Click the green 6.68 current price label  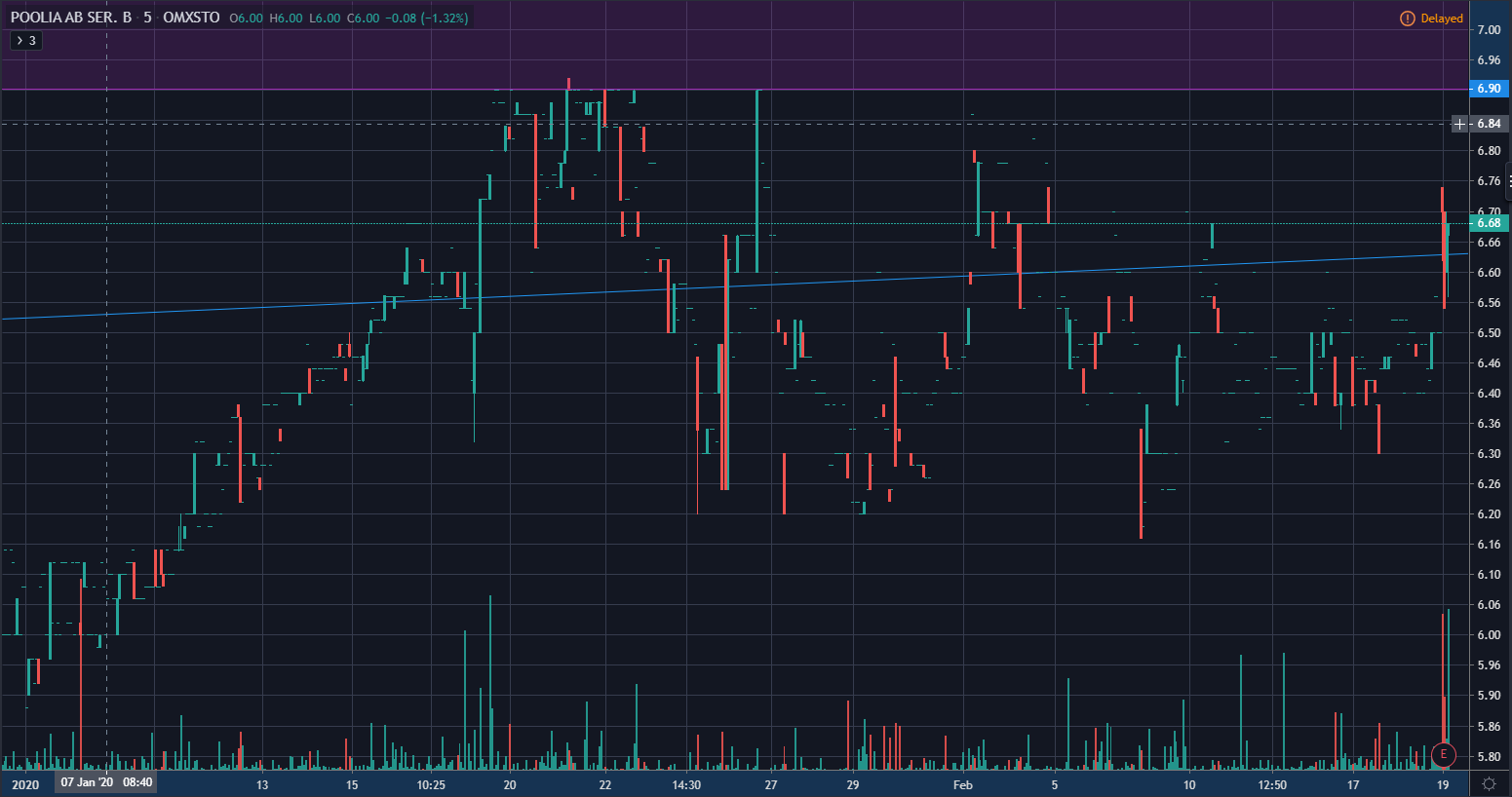(1489, 223)
